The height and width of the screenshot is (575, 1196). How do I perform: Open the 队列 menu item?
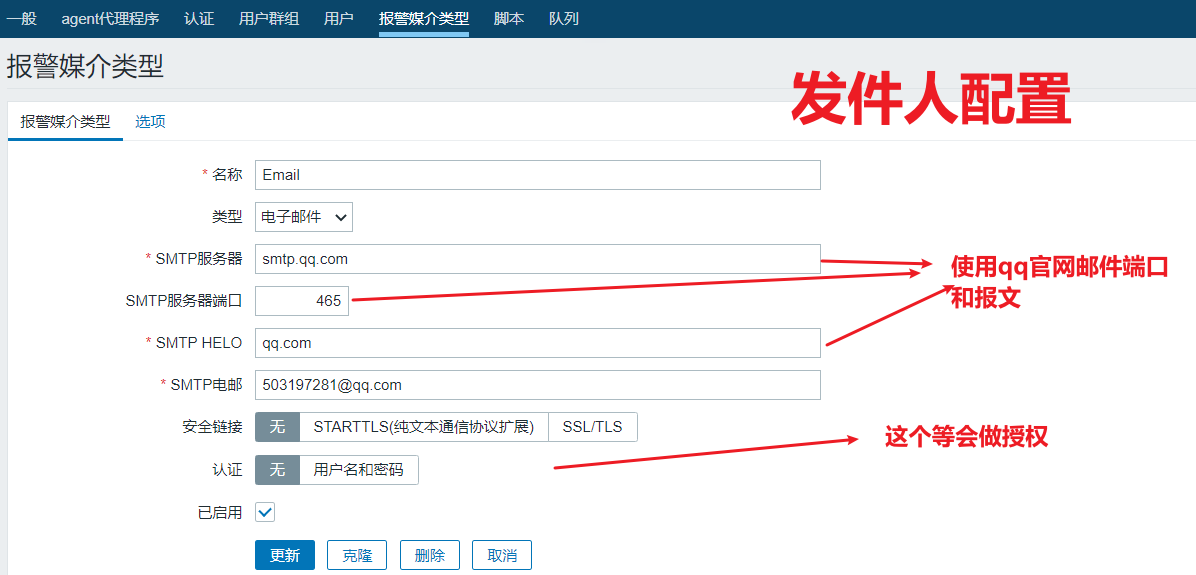tap(564, 19)
